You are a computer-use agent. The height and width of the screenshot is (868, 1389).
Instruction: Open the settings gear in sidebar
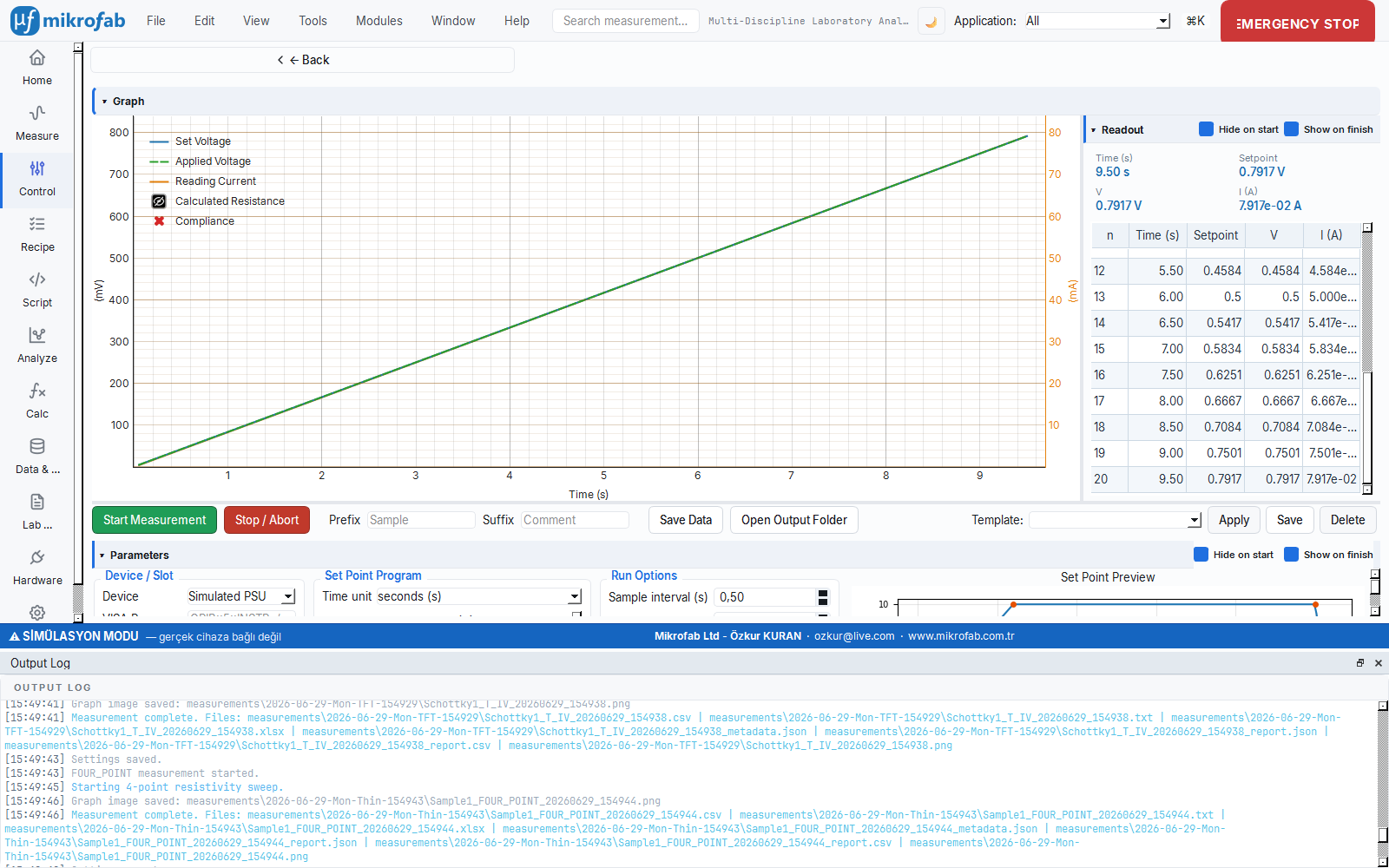pos(36,612)
